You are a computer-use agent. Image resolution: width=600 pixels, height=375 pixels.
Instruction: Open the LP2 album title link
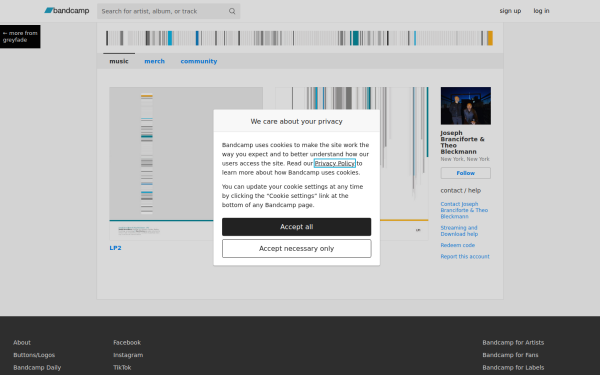115,248
